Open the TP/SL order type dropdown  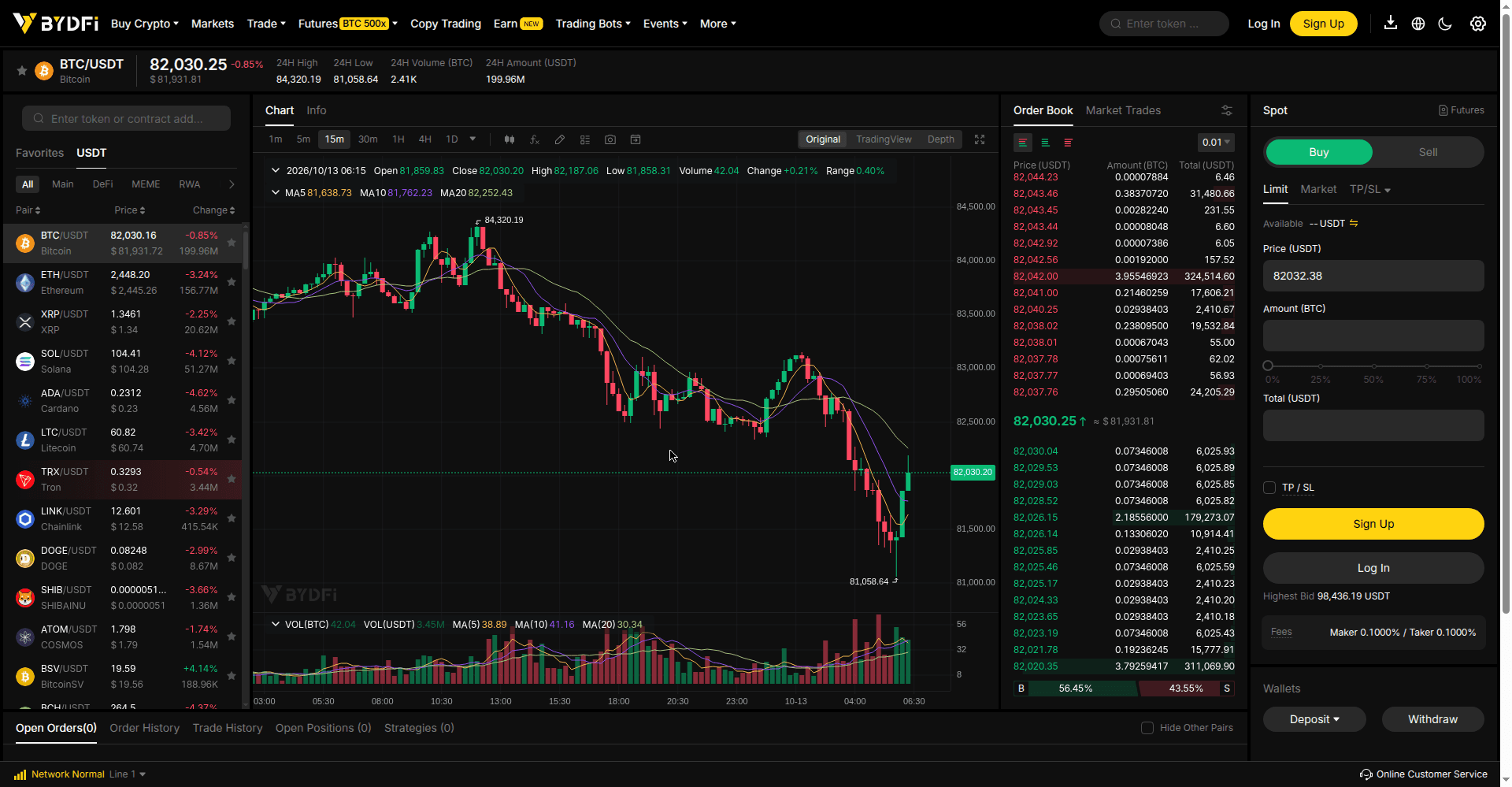[x=1369, y=189]
